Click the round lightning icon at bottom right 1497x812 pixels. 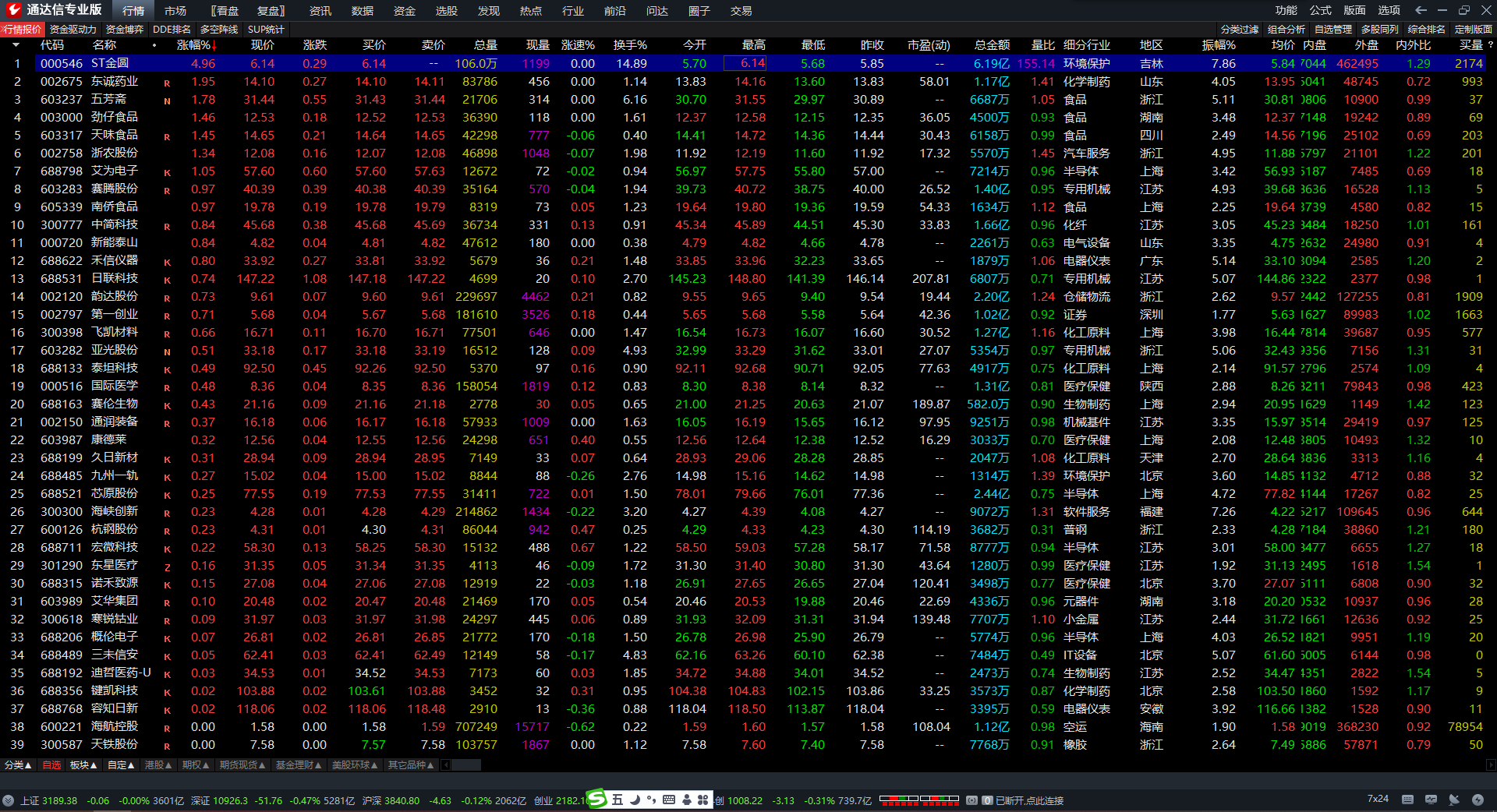(x=1478, y=800)
